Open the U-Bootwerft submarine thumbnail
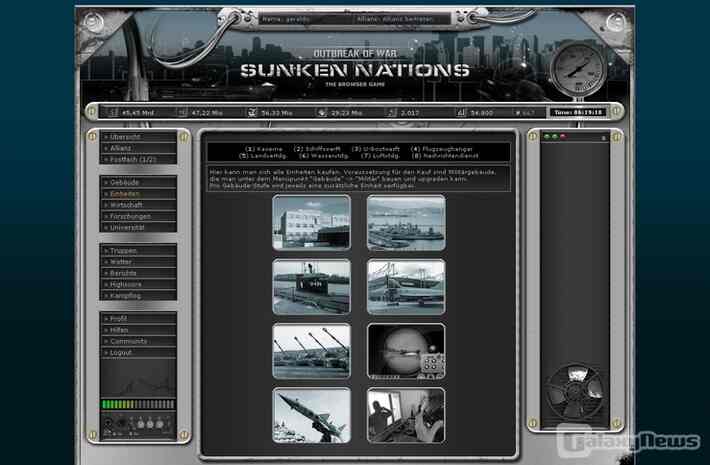The height and width of the screenshot is (465, 710). click(x=312, y=287)
